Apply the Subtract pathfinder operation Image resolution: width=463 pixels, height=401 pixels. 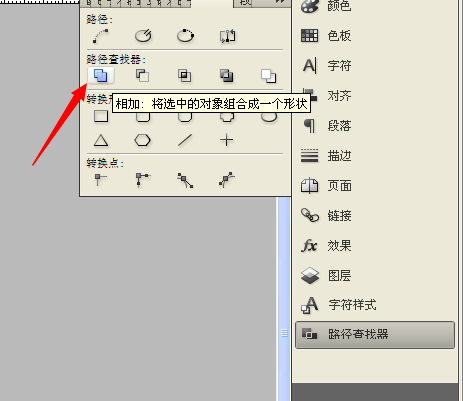pyautogui.click(x=143, y=75)
